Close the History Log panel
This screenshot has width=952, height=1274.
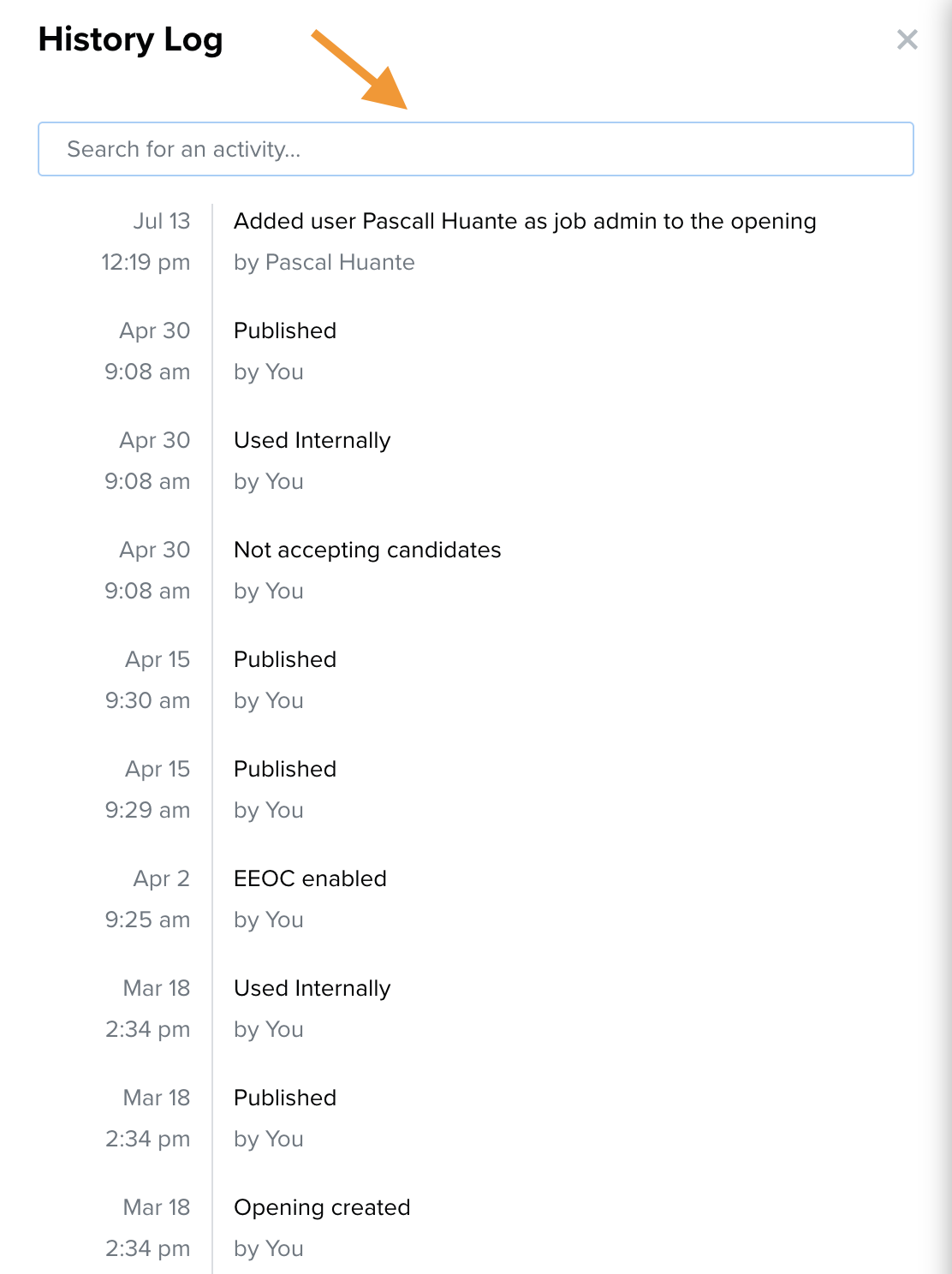tap(907, 39)
